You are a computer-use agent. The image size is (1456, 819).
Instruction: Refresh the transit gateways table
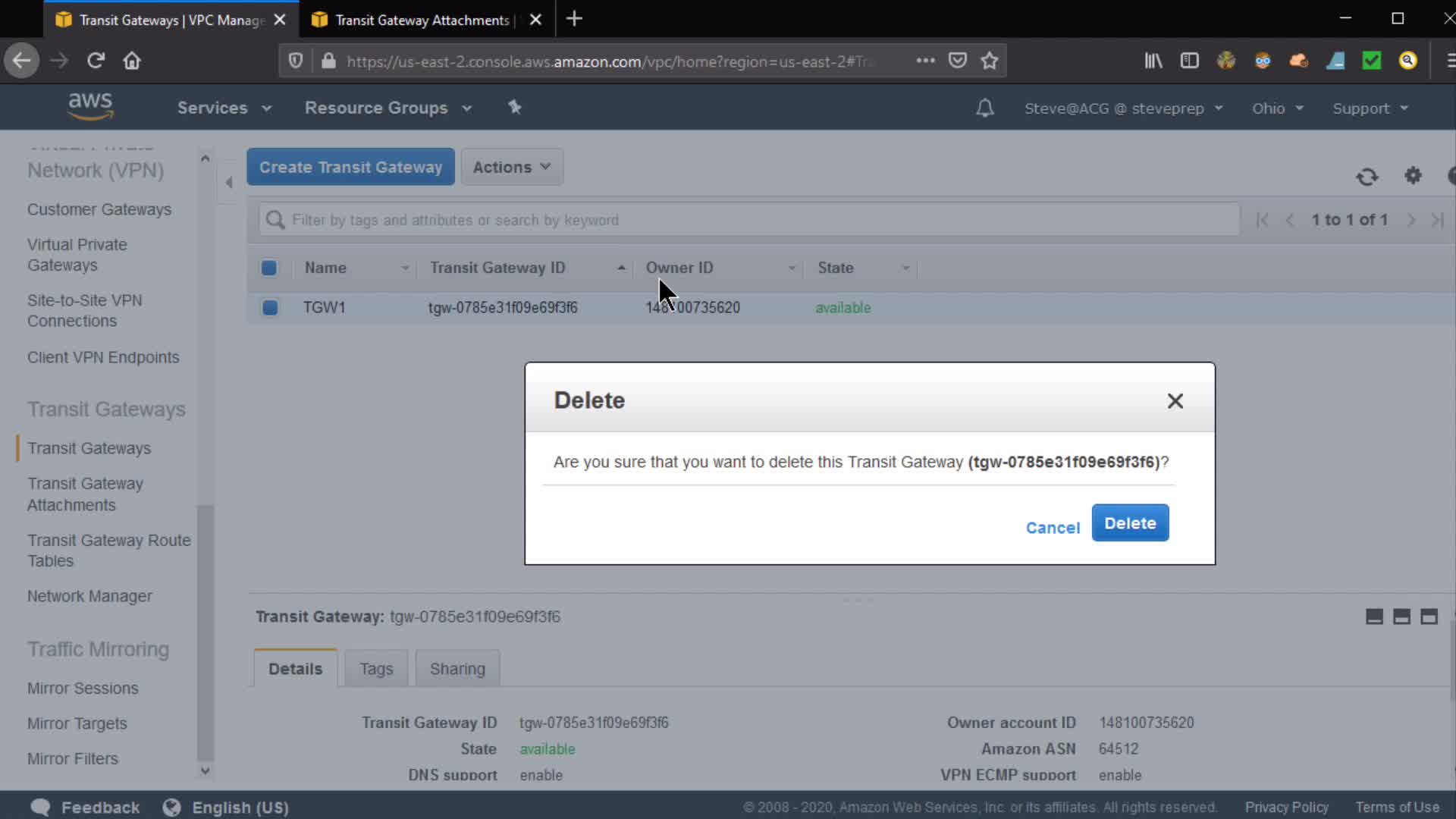coord(1367,177)
